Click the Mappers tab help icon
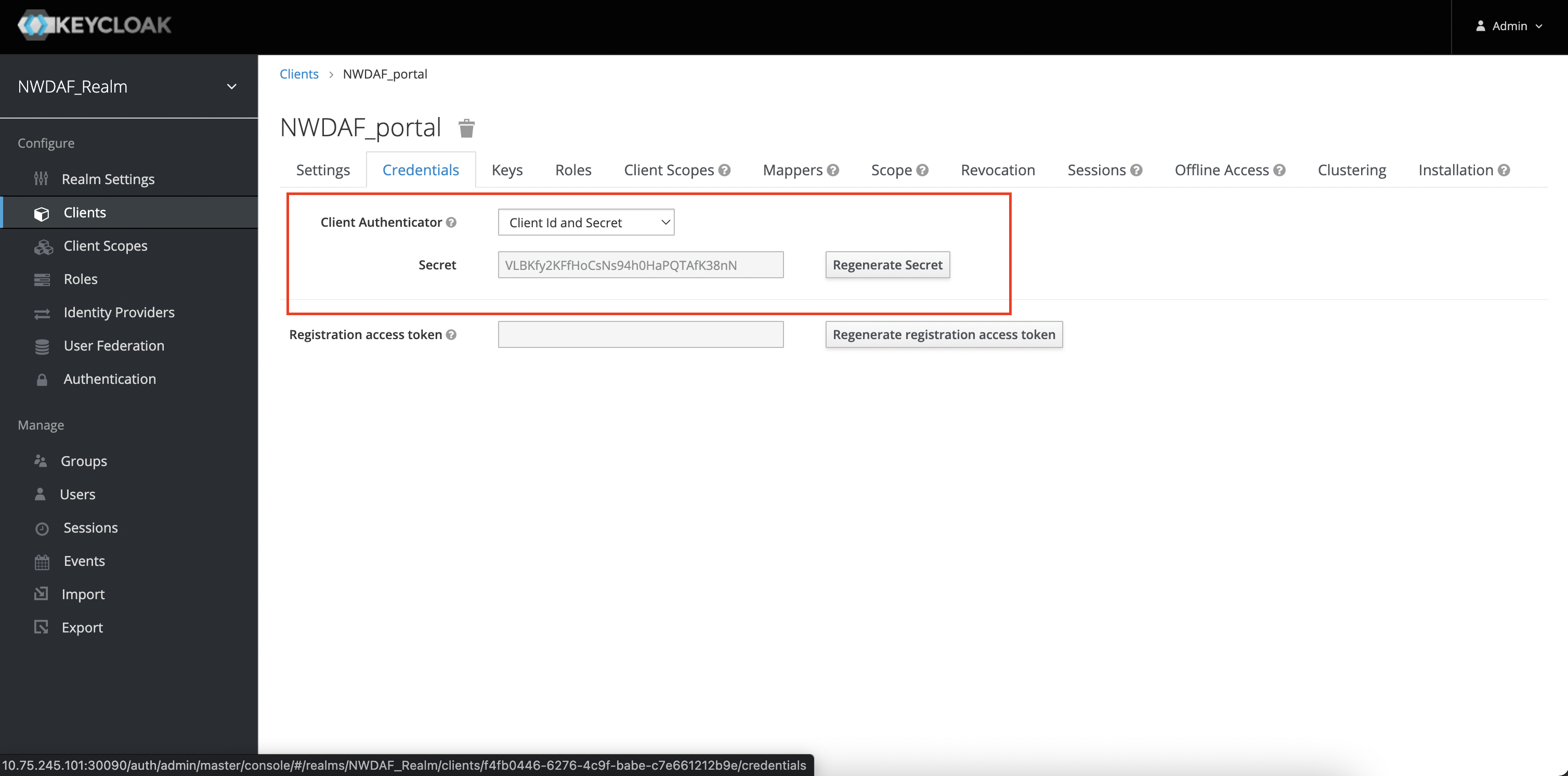1568x776 pixels. coord(833,170)
